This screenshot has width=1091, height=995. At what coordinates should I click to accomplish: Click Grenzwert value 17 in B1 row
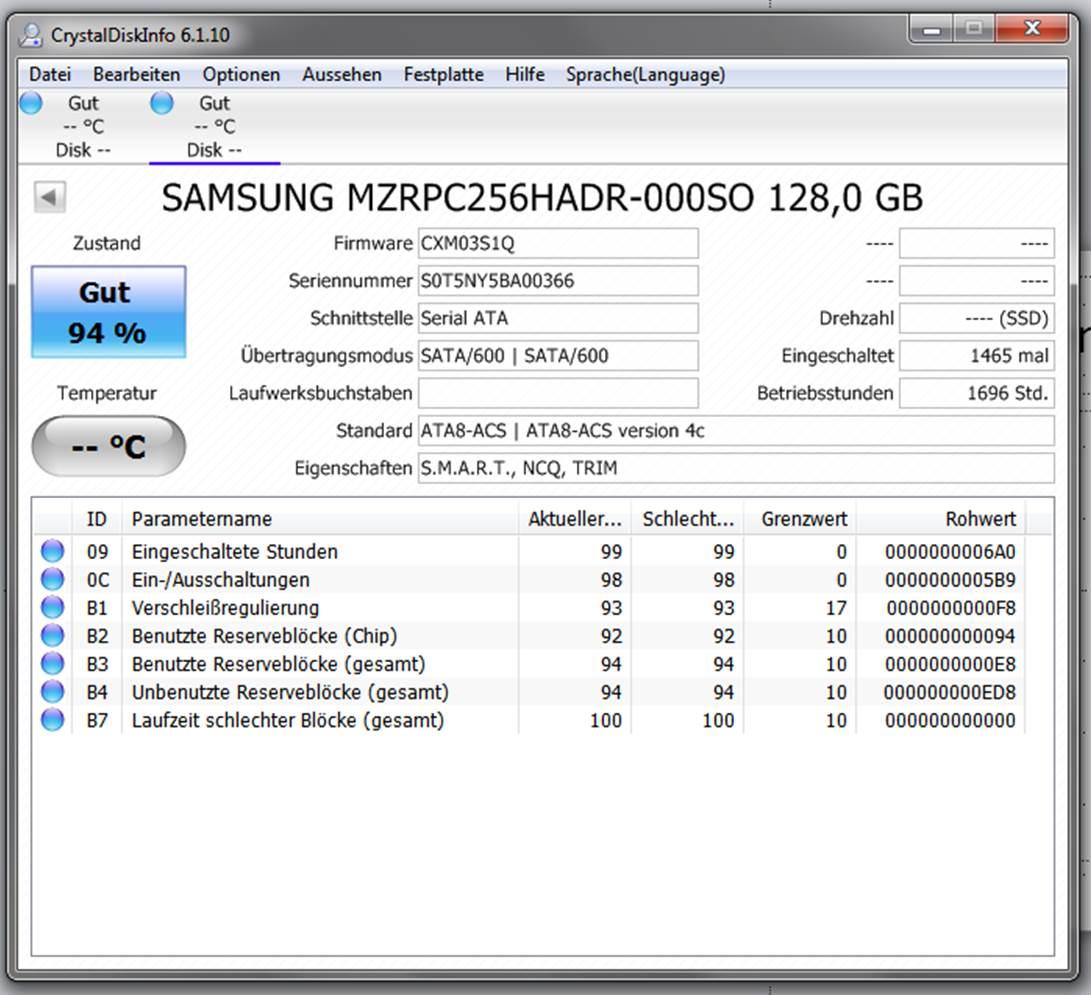pos(836,608)
